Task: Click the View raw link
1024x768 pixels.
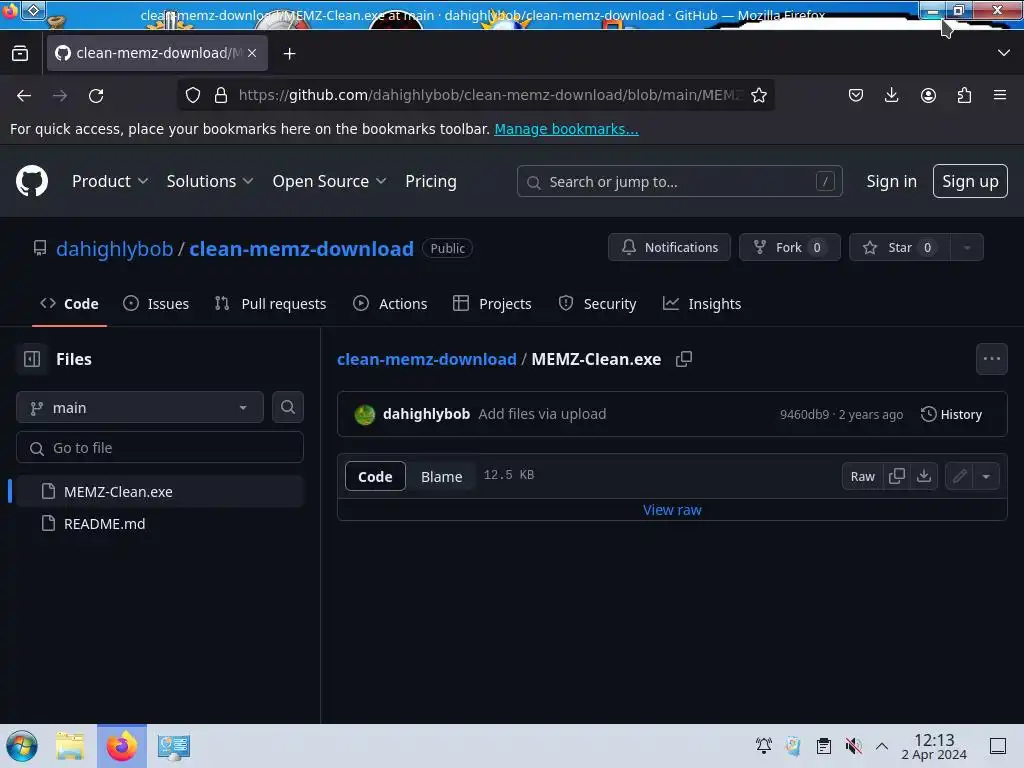Action: [x=672, y=510]
